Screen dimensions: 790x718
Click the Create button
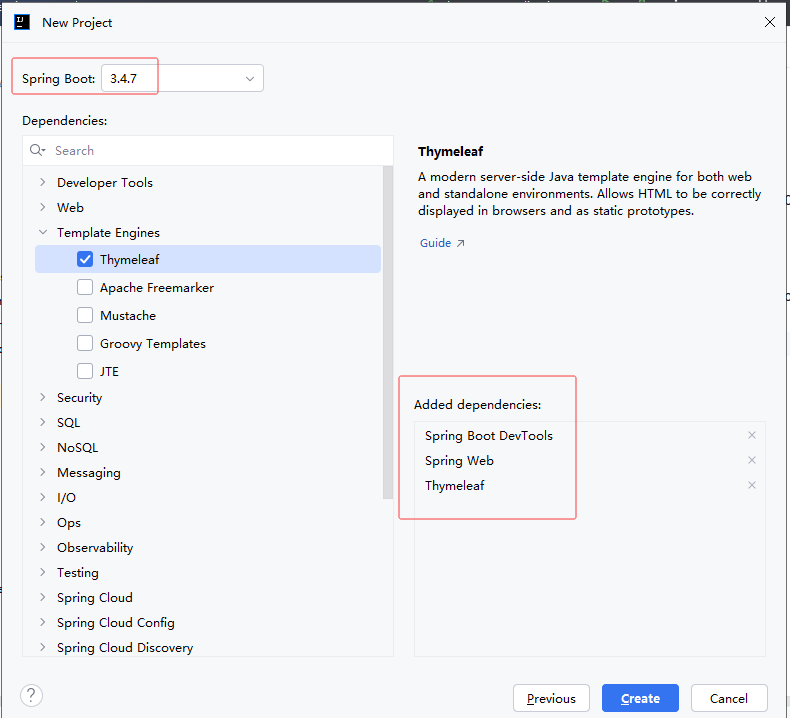point(640,698)
